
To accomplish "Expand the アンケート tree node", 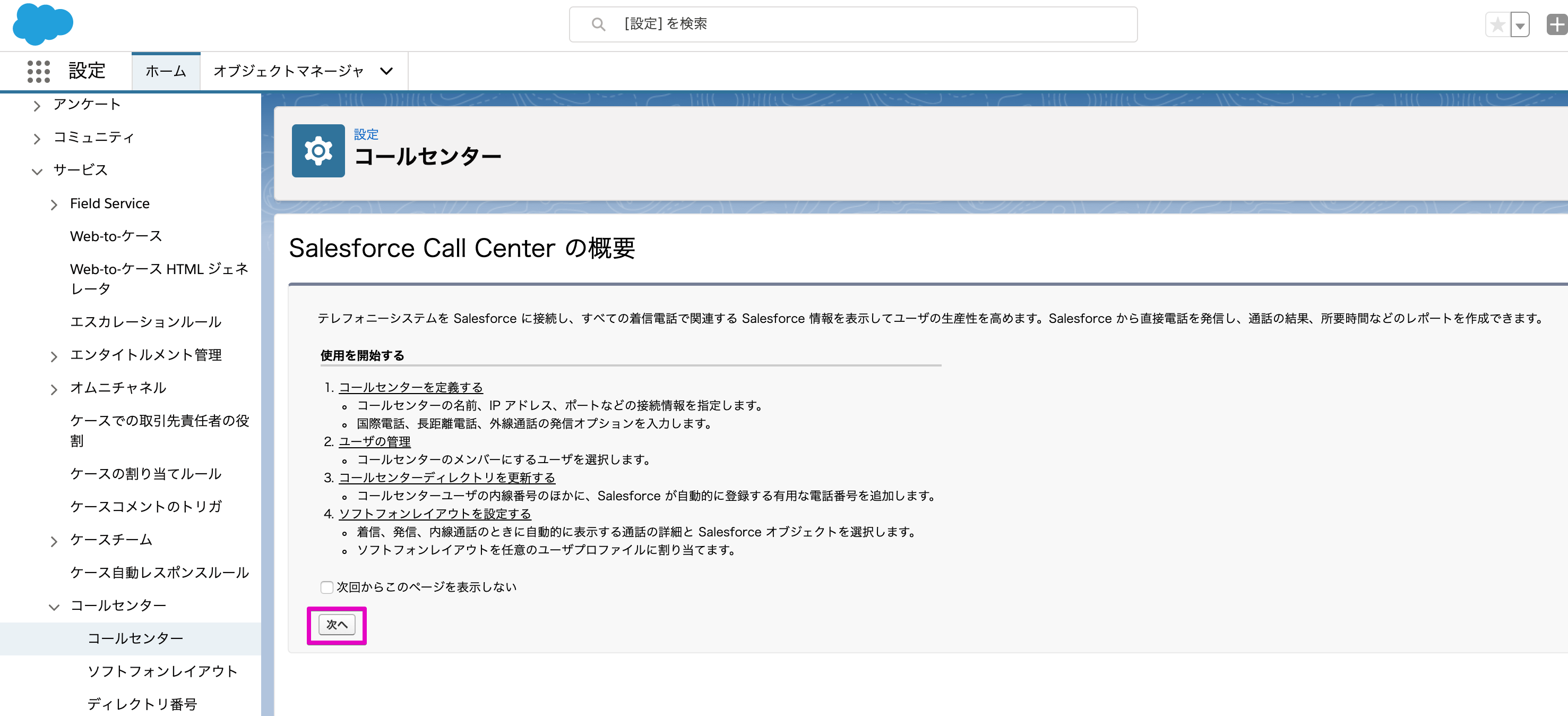I will point(37,105).
